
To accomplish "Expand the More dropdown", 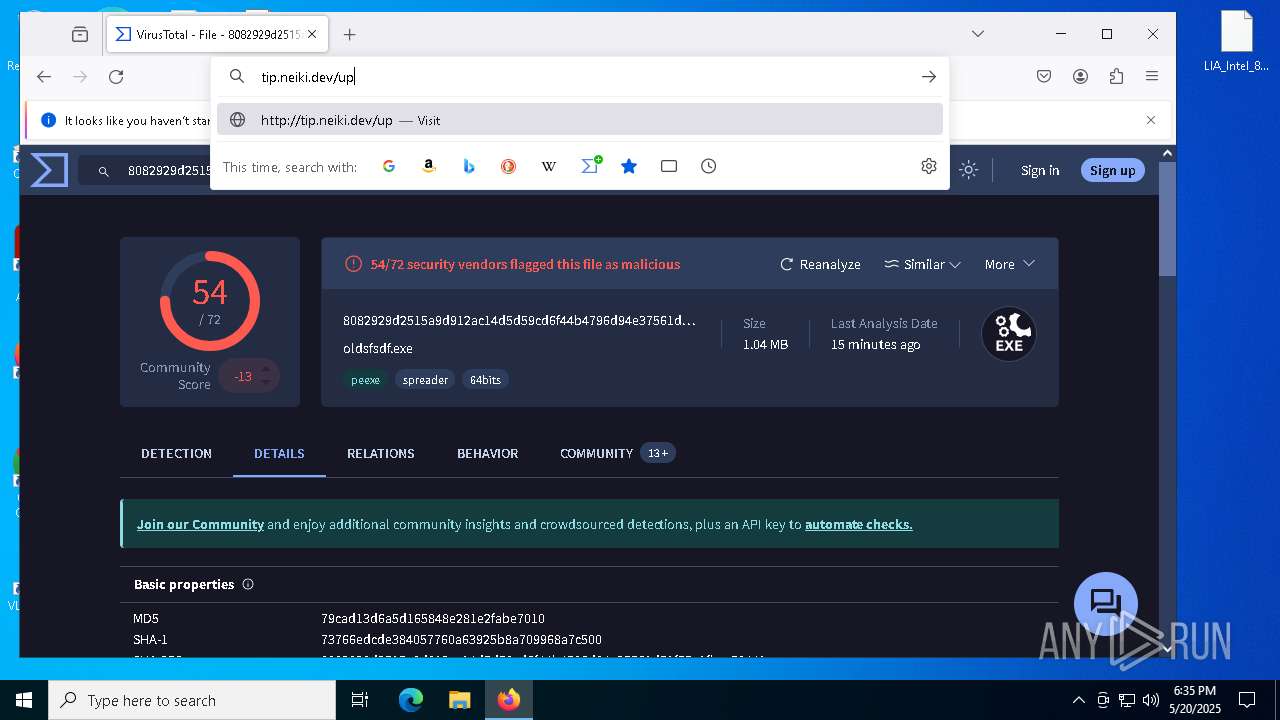I will point(1010,264).
